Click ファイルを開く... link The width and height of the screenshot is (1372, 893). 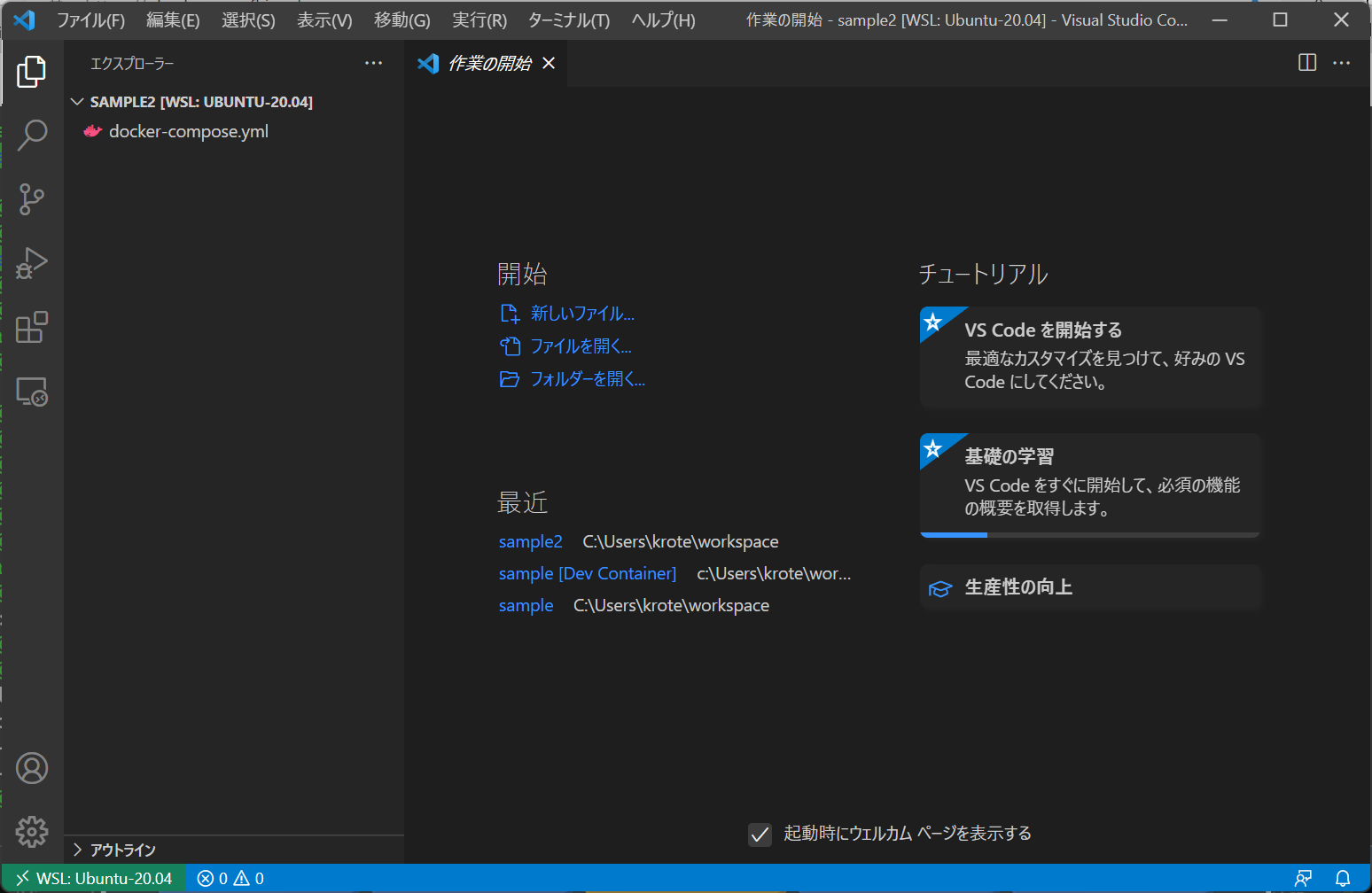[566, 346]
